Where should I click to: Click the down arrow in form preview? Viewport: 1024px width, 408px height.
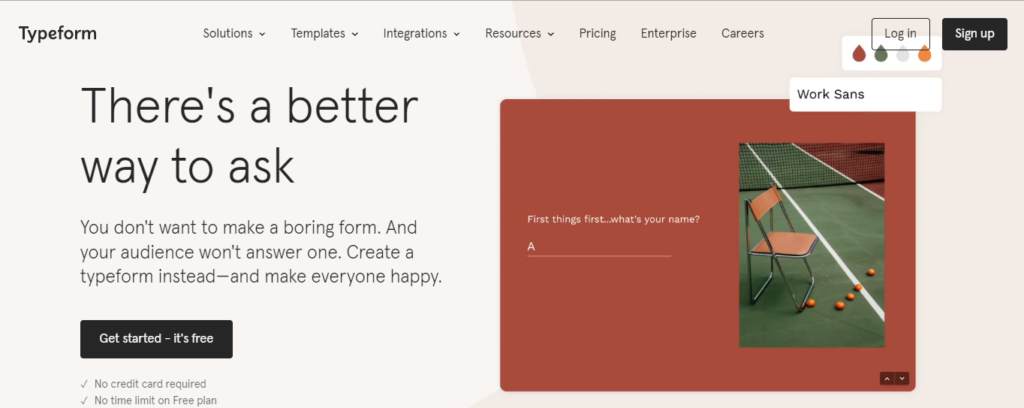tap(902, 378)
